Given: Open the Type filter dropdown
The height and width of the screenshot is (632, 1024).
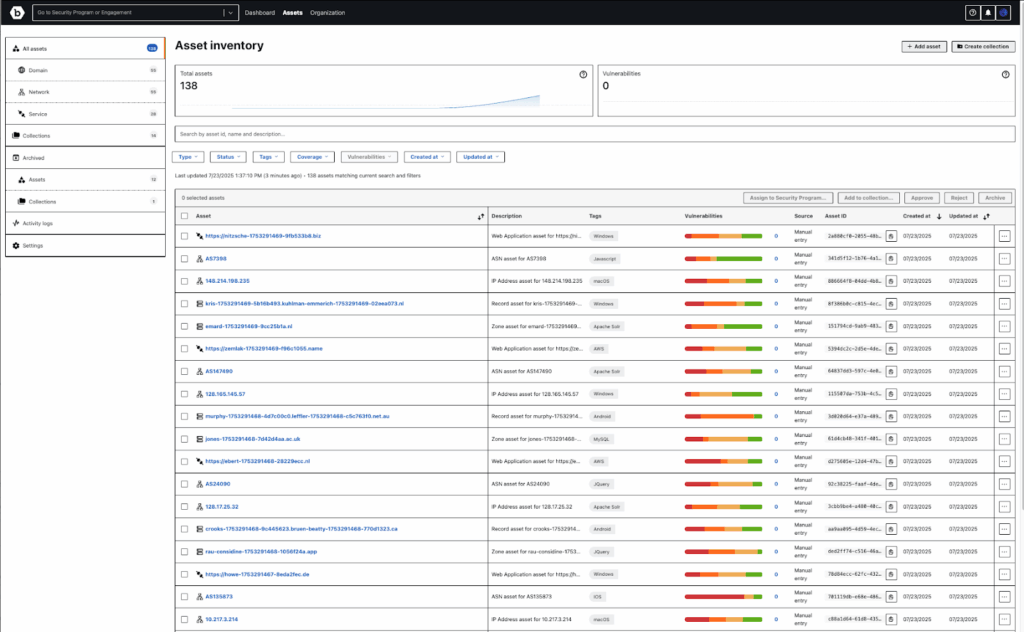Looking at the screenshot, I should [x=188, y=157].
